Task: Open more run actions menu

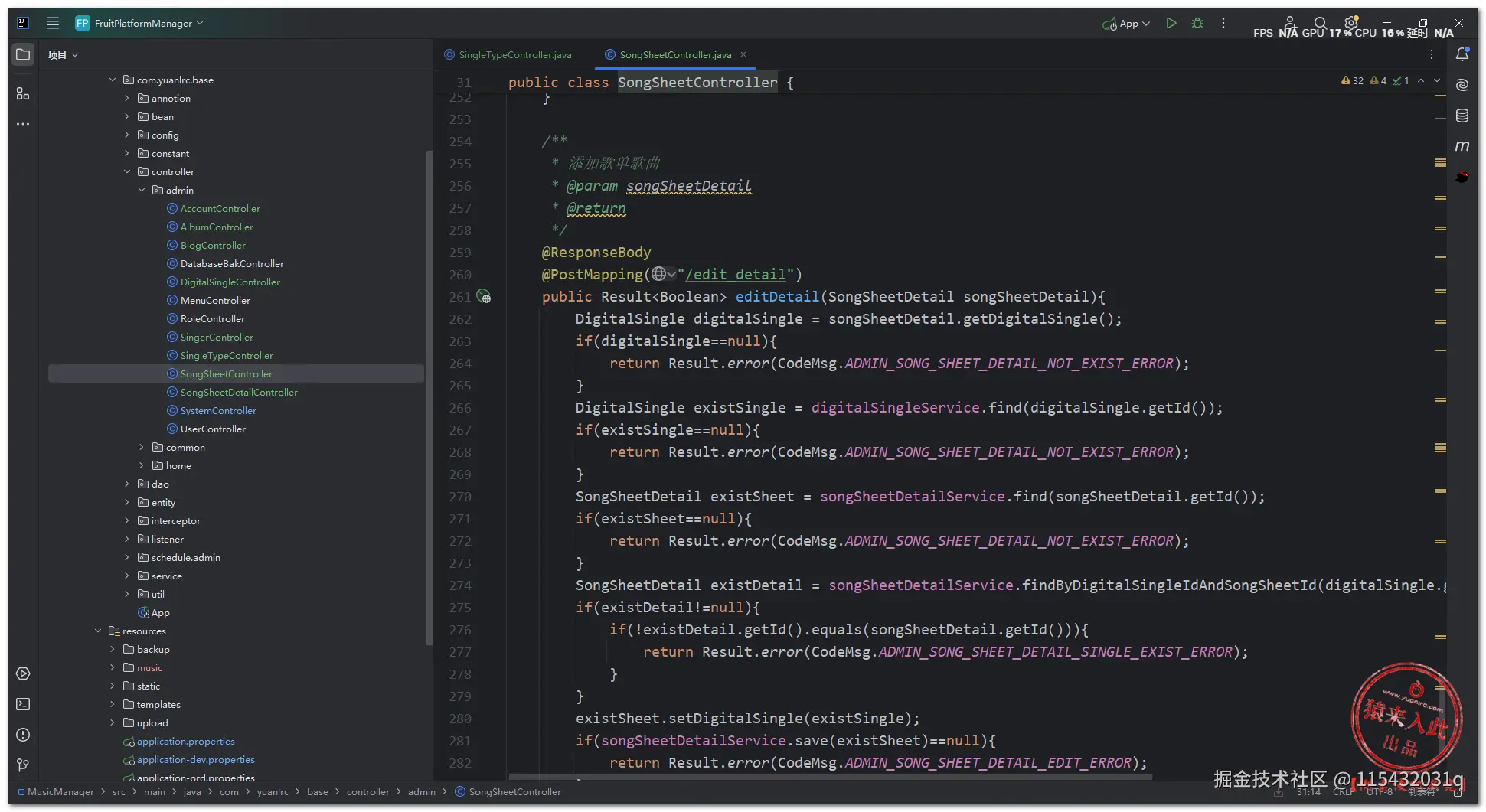Action: pyautogui.click(x=1223, y=24)
